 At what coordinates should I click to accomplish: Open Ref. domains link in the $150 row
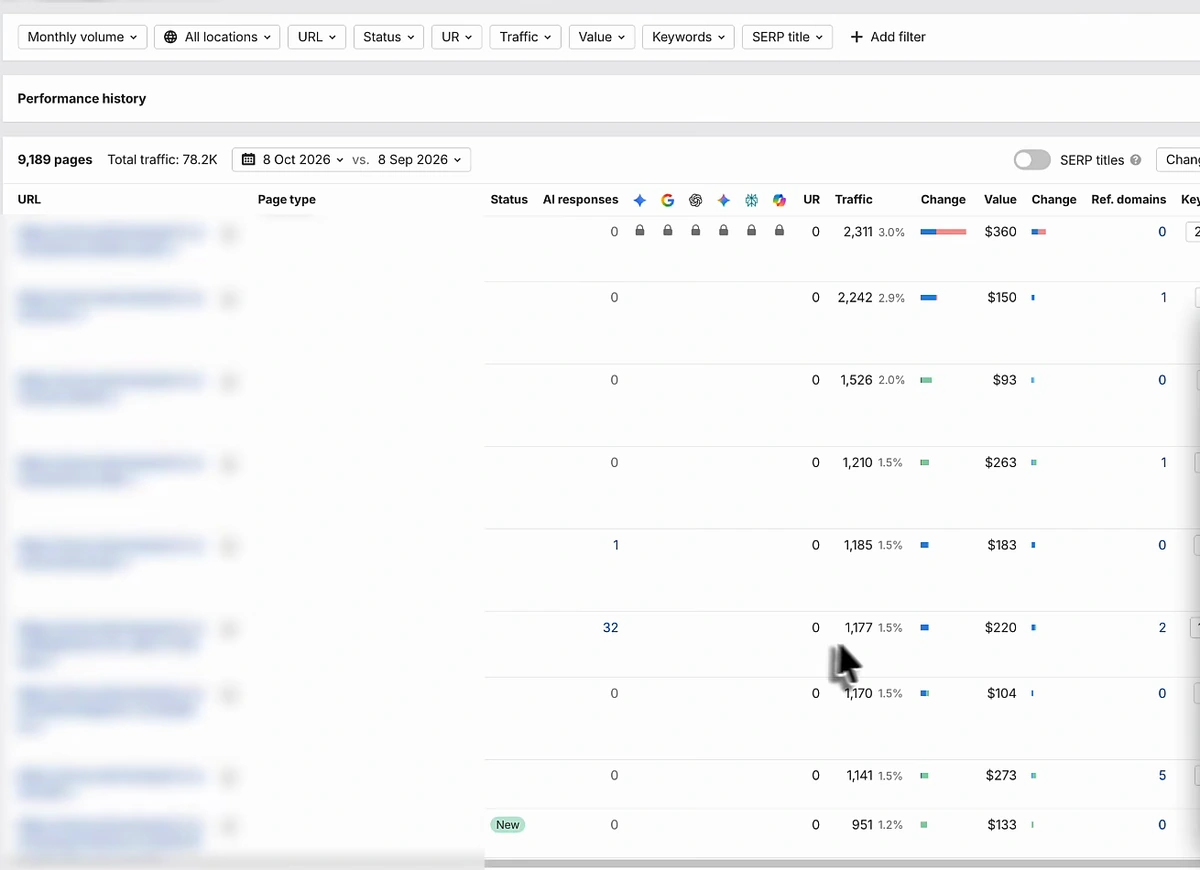[x=1164, y=298]
